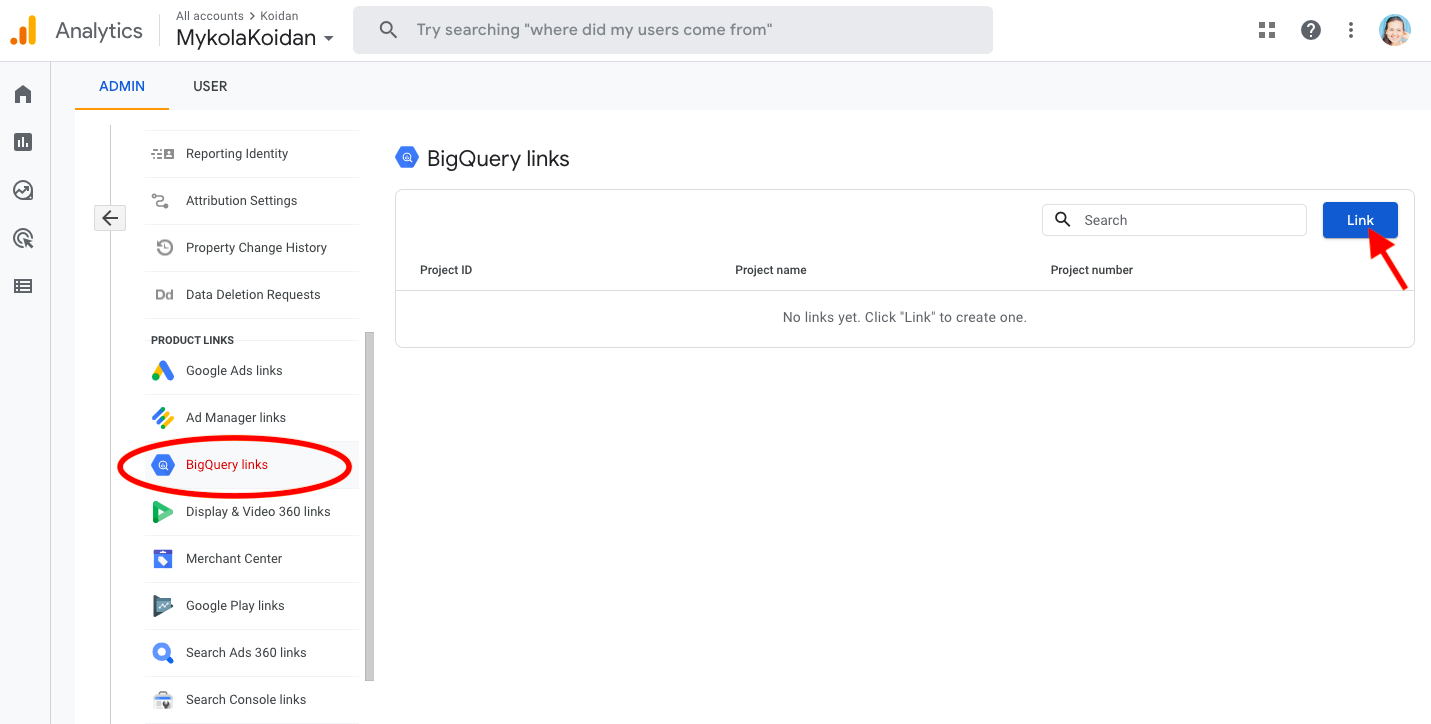1431x724 pixels.
Task: Click the Search Ads 360 magnifier icon
Action: tap(163, 653)
